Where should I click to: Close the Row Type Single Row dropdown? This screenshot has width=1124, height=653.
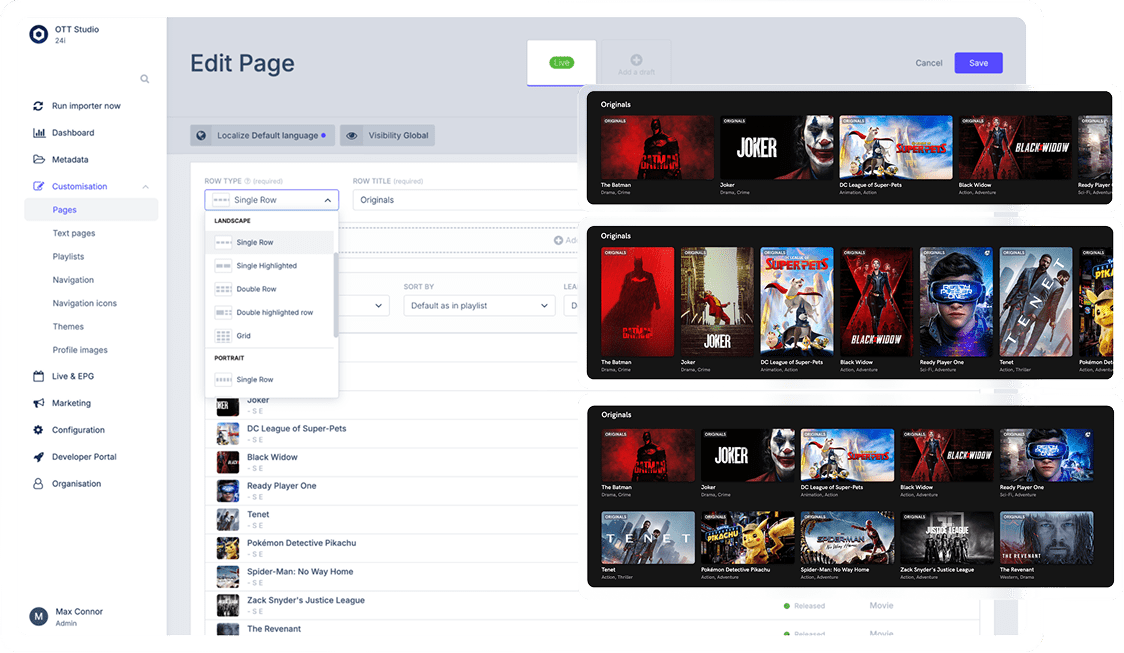[272, 200]
